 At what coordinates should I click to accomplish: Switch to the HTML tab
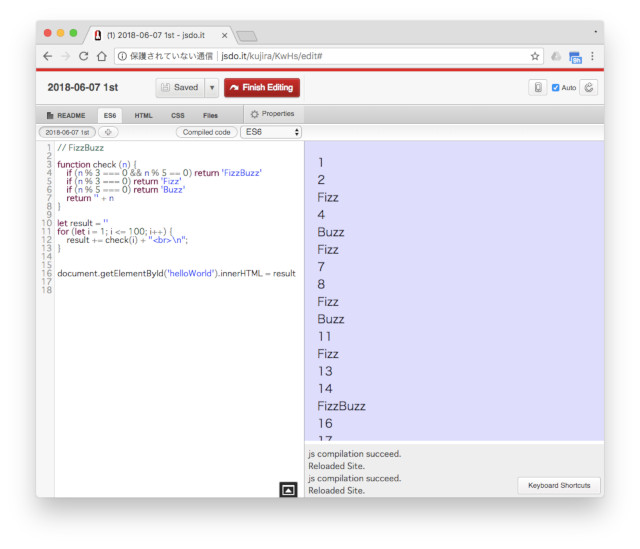[x=144, y=115]
